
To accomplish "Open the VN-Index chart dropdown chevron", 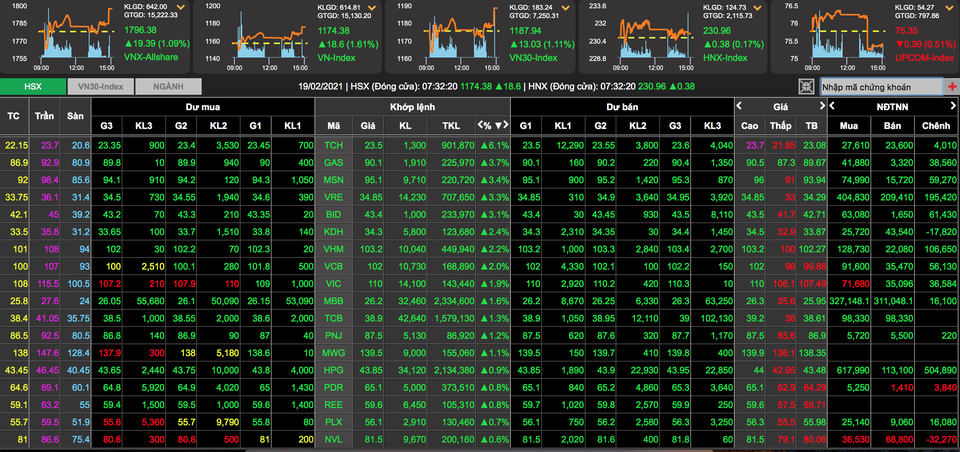I will [372, 8].
